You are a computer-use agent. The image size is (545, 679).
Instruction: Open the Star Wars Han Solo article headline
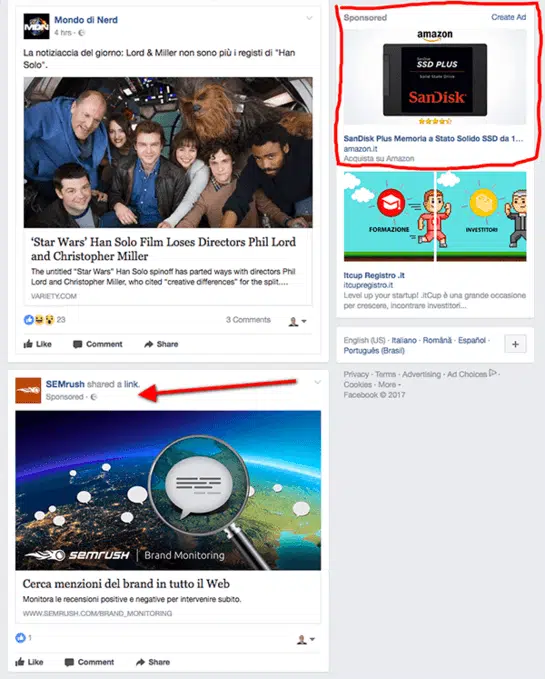coord(163,249)
